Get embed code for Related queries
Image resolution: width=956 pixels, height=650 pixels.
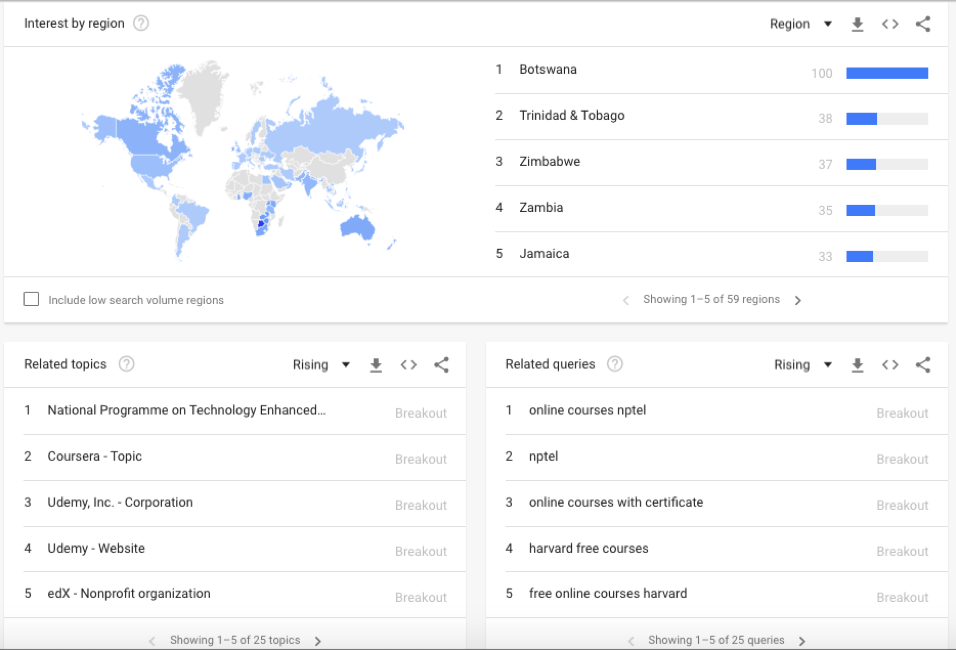coord(890,365)
